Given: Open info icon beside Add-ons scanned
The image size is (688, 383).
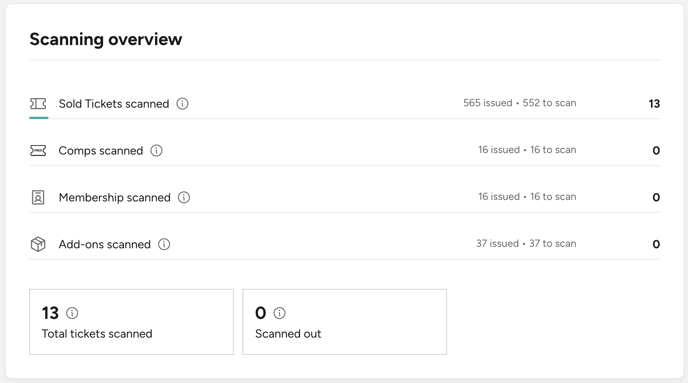Looking at the screenshot, I should 164,244.
